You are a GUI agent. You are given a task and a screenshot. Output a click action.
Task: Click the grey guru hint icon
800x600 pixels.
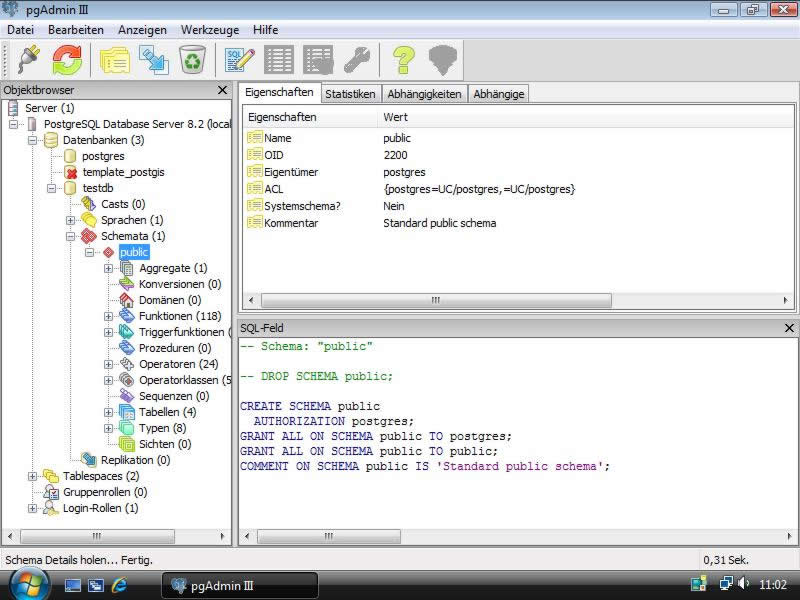pyautogui.click(x=442, y=60)
